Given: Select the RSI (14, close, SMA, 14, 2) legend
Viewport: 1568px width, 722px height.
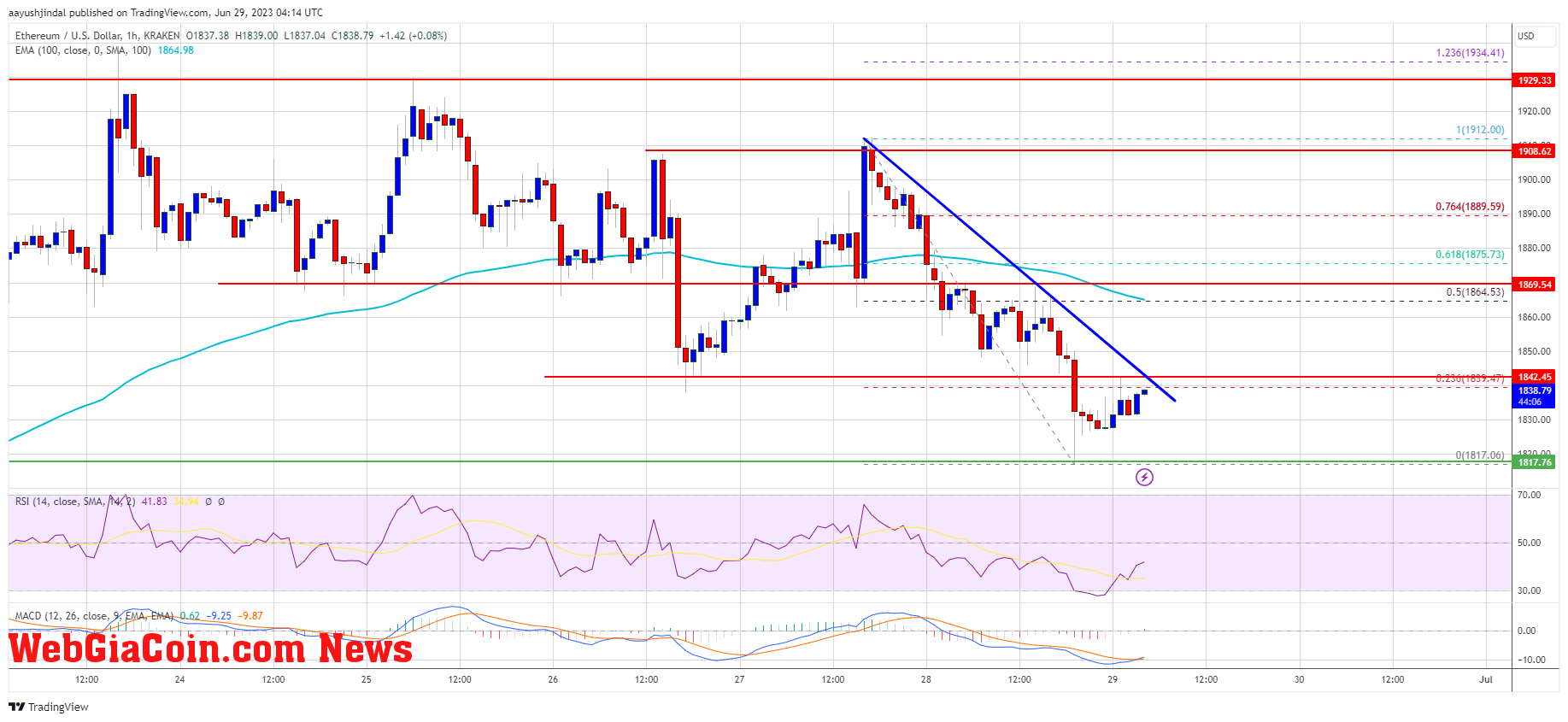Looking at the screenshot, I should point(75,502).
